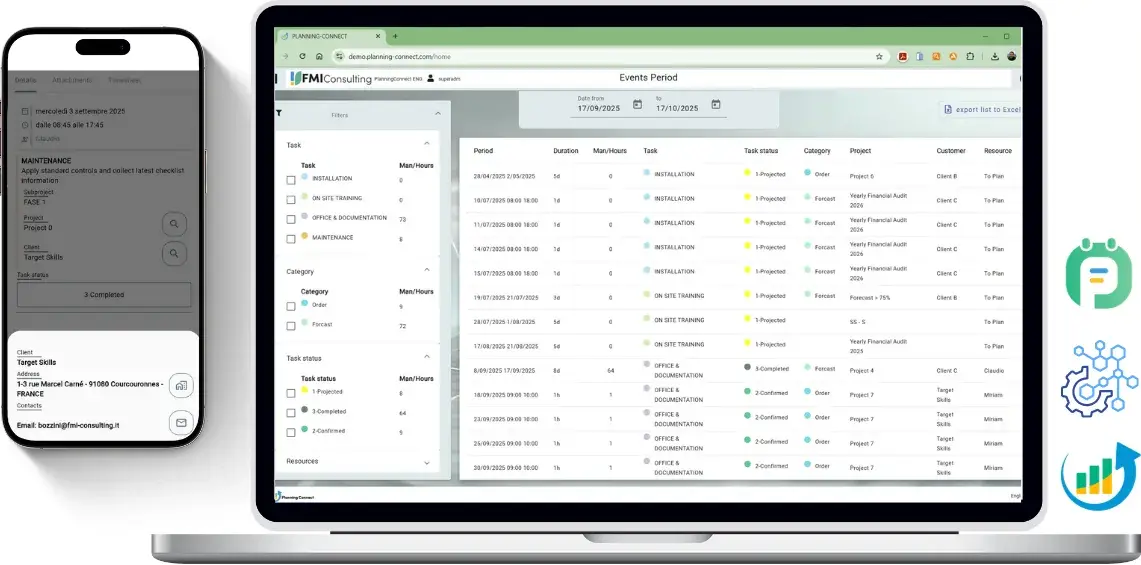Open the browser extensions puzzle icon
The width and height of the screenshot is (1141, 565).
pos(970,56)
